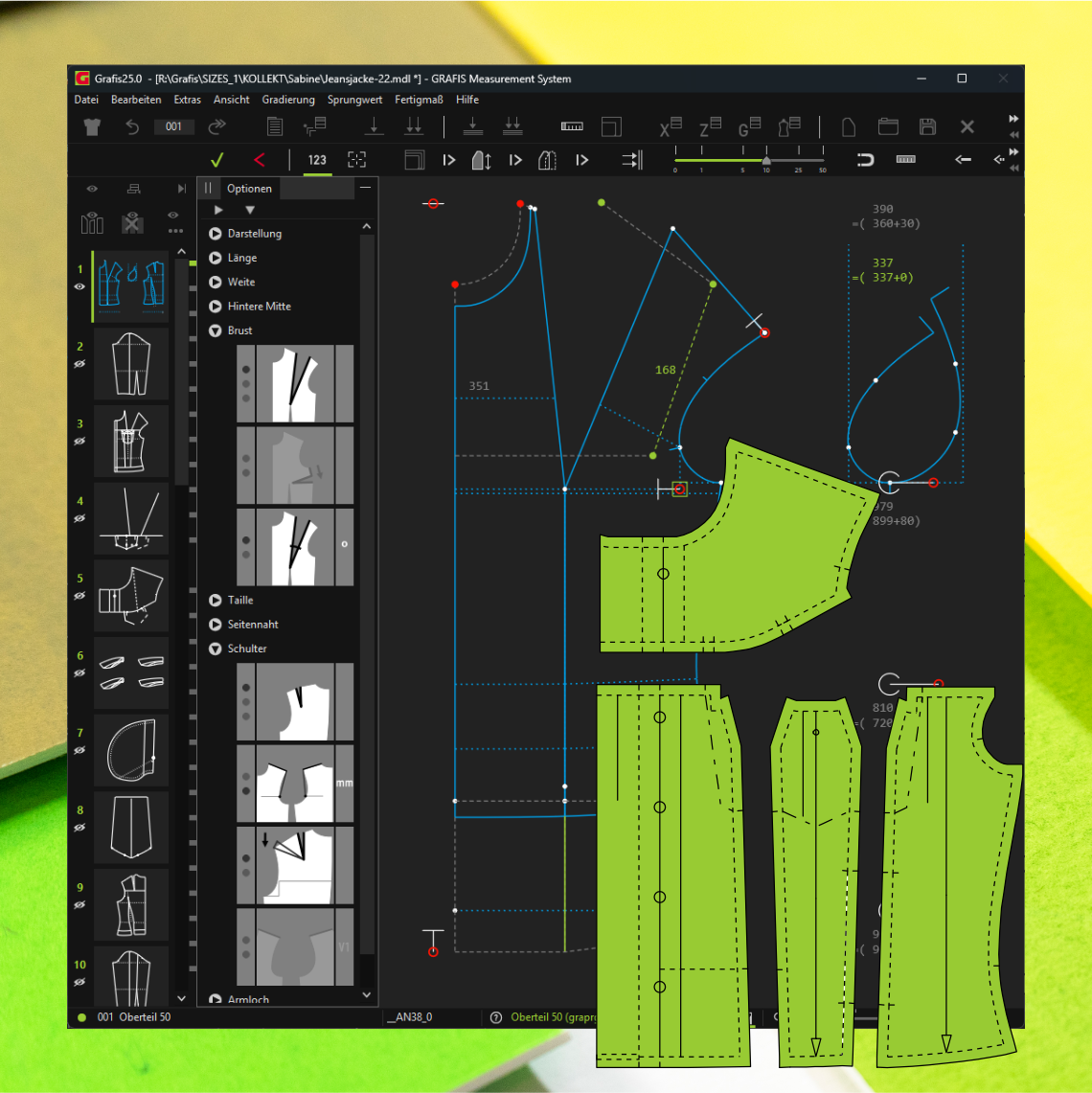Click the grey shirt icon in toolbar

pos(92,126)
